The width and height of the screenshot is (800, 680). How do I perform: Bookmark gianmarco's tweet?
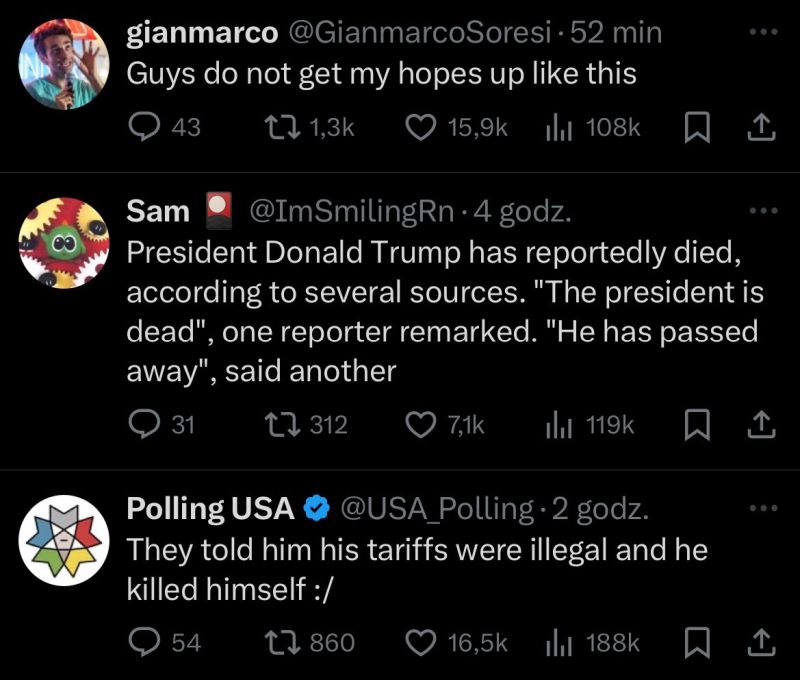pos(697,128)
